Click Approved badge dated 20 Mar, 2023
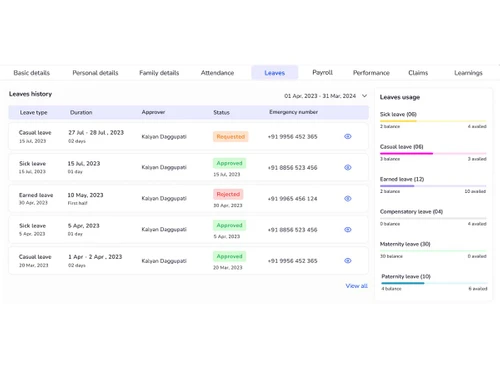The image size is (500, 375). tap(229, 256)
